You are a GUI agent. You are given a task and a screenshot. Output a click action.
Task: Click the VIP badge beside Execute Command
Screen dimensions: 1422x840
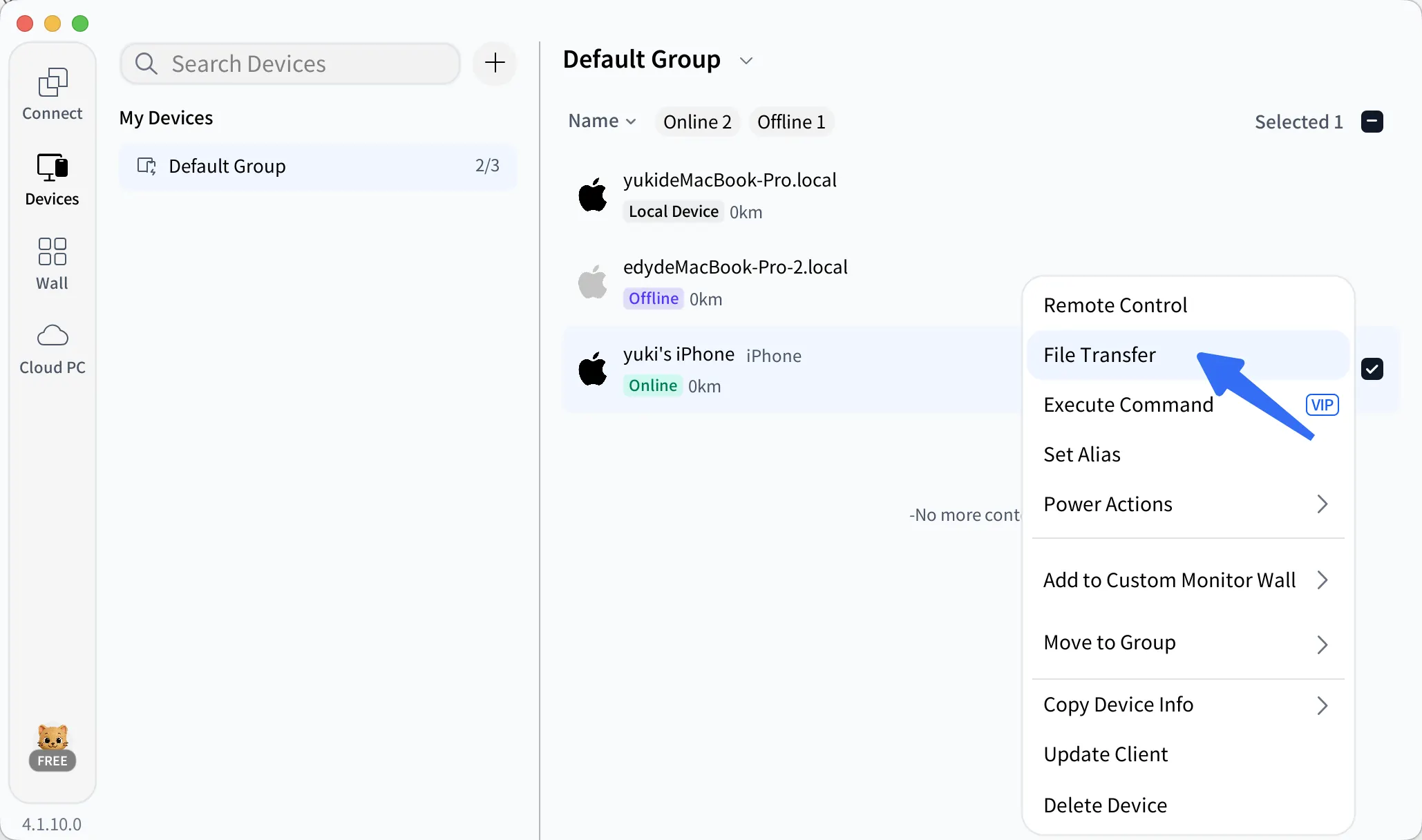pos(1322,405)
